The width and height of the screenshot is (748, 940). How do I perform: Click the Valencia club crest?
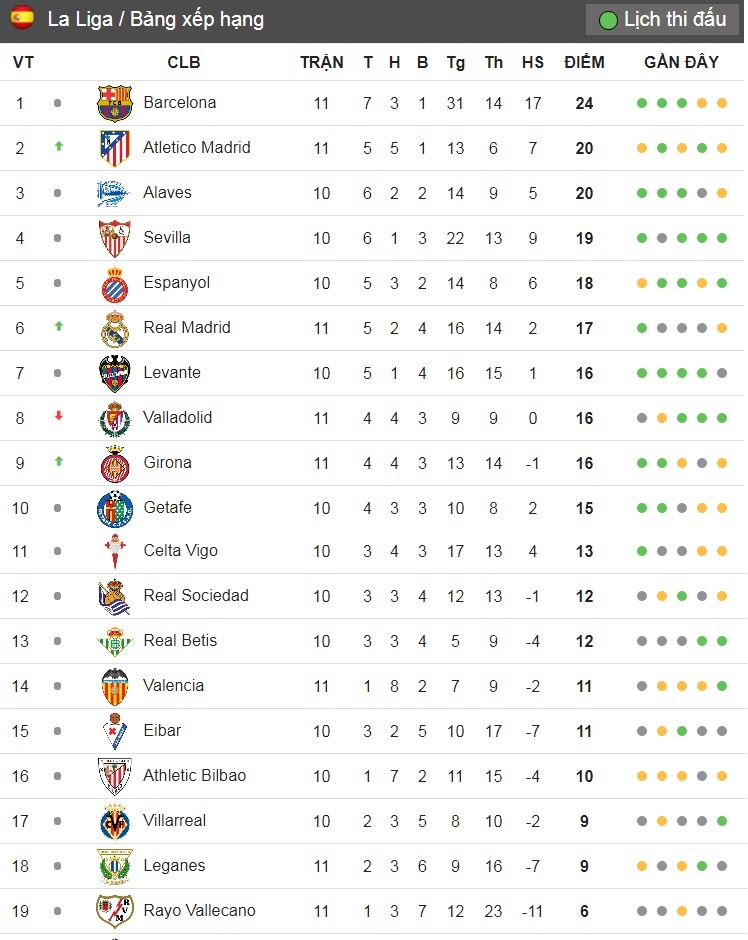114,686
